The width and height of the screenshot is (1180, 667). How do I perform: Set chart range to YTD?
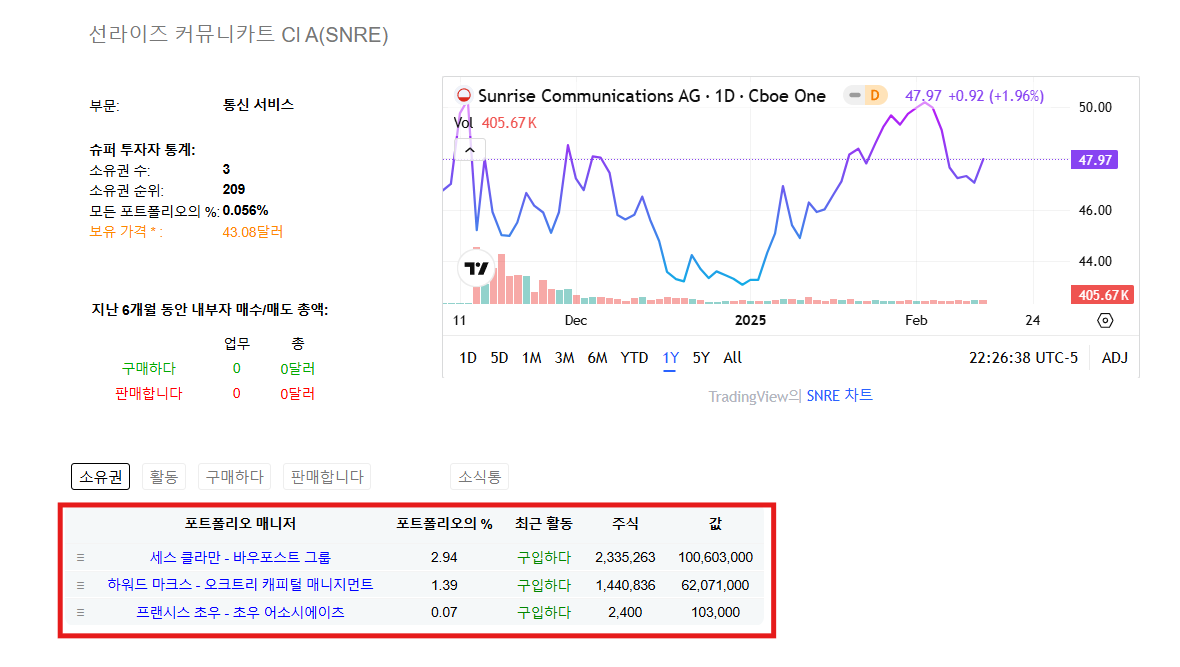[634, 357]
